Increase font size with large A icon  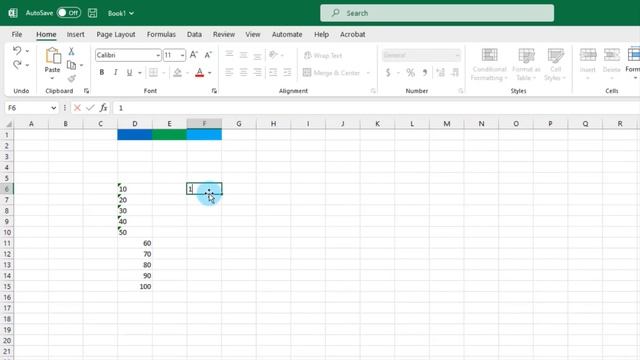point(194,55)
